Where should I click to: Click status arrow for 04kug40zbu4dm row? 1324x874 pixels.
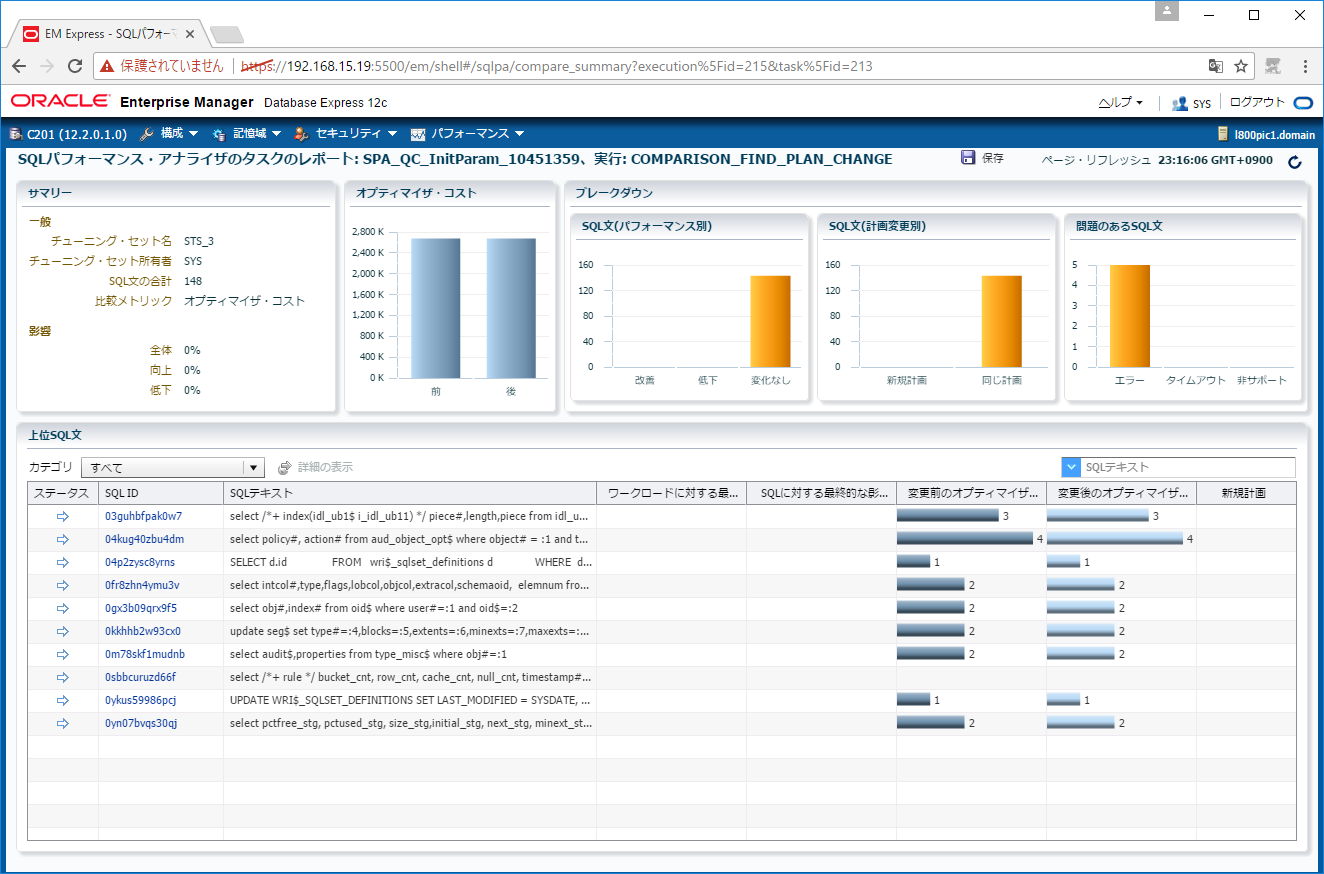(x=63, y=539)
